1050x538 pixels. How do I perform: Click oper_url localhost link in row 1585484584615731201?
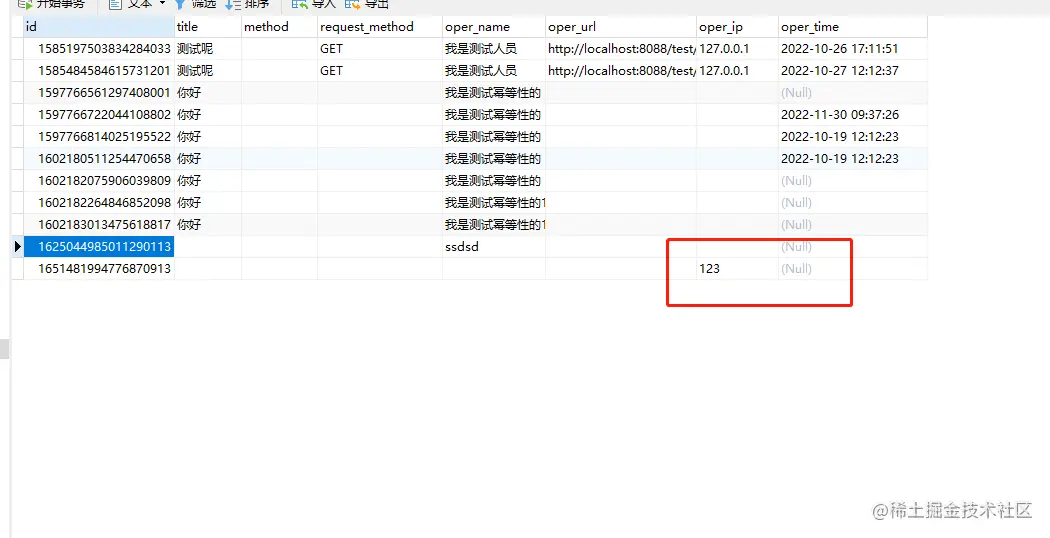click(x=621, y=71)
